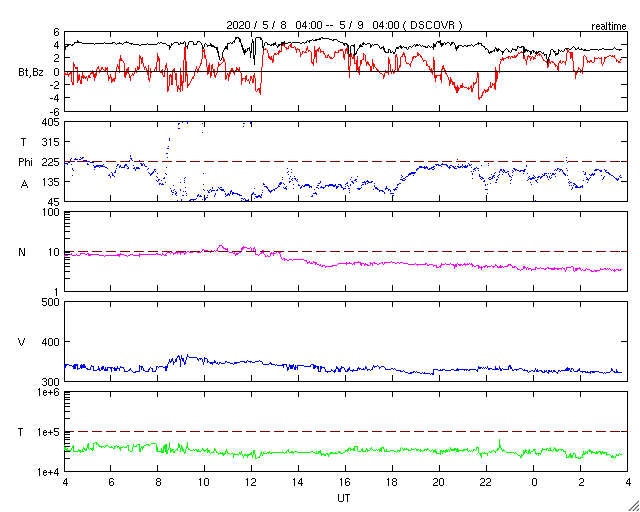640x512 pixels.
Task: Click the '400' tick label on the velocity panel
Action: tap(51, 342)
